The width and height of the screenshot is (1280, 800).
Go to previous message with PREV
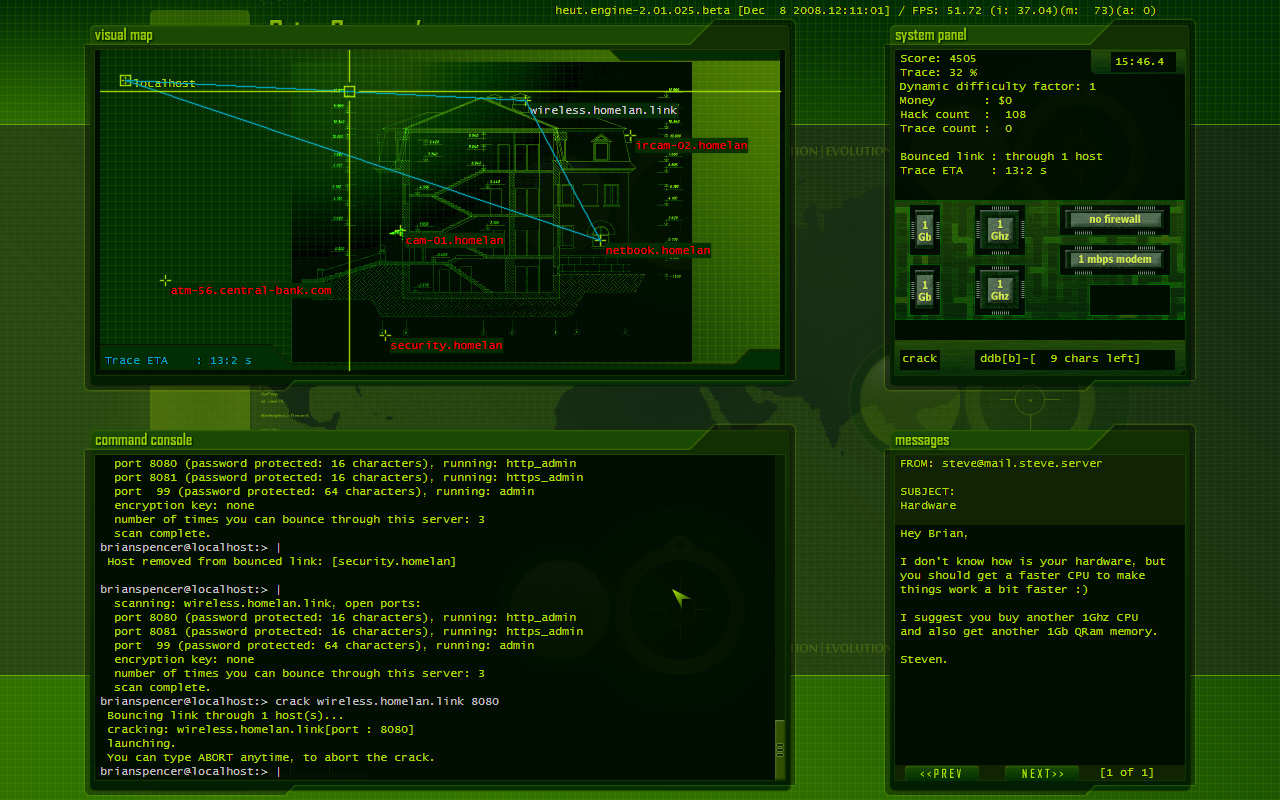tap(941, 773)
